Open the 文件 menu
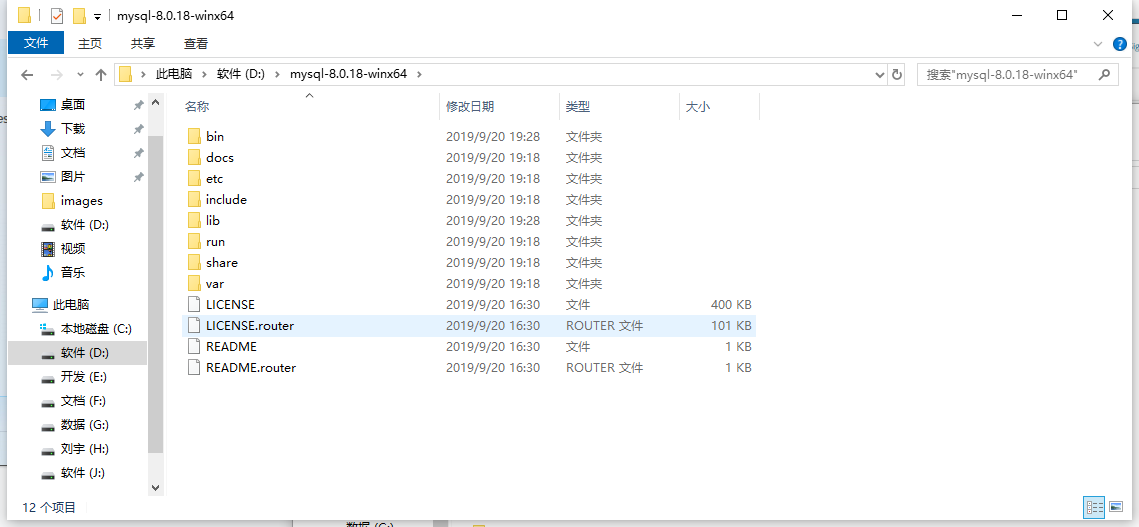The image size is (1139, 527). point(36,43)
